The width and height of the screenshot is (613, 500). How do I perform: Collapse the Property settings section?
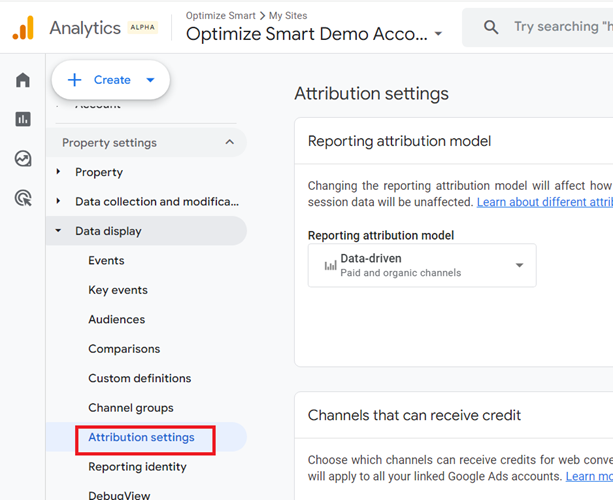229,142
